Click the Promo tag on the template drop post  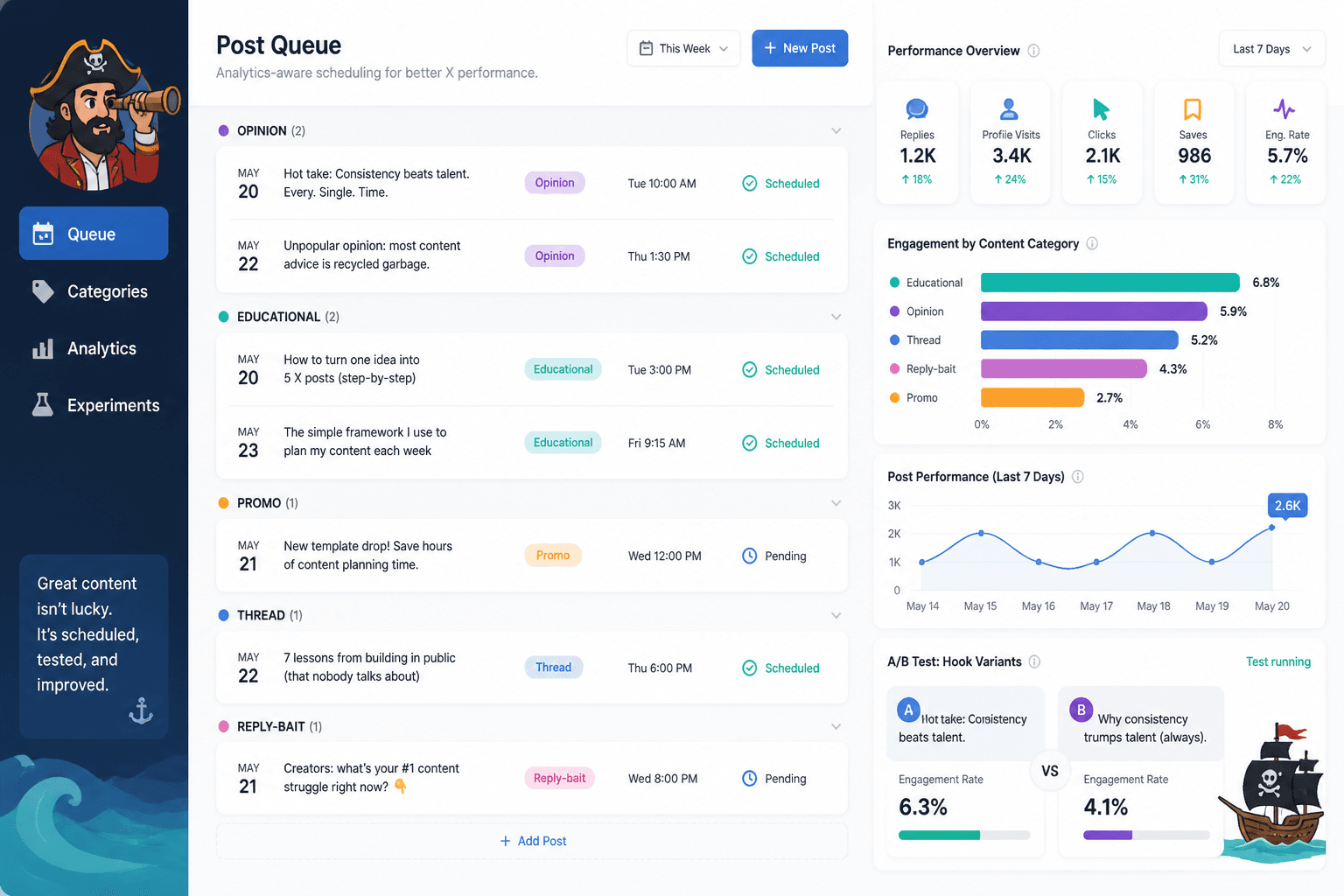(553, 556)
